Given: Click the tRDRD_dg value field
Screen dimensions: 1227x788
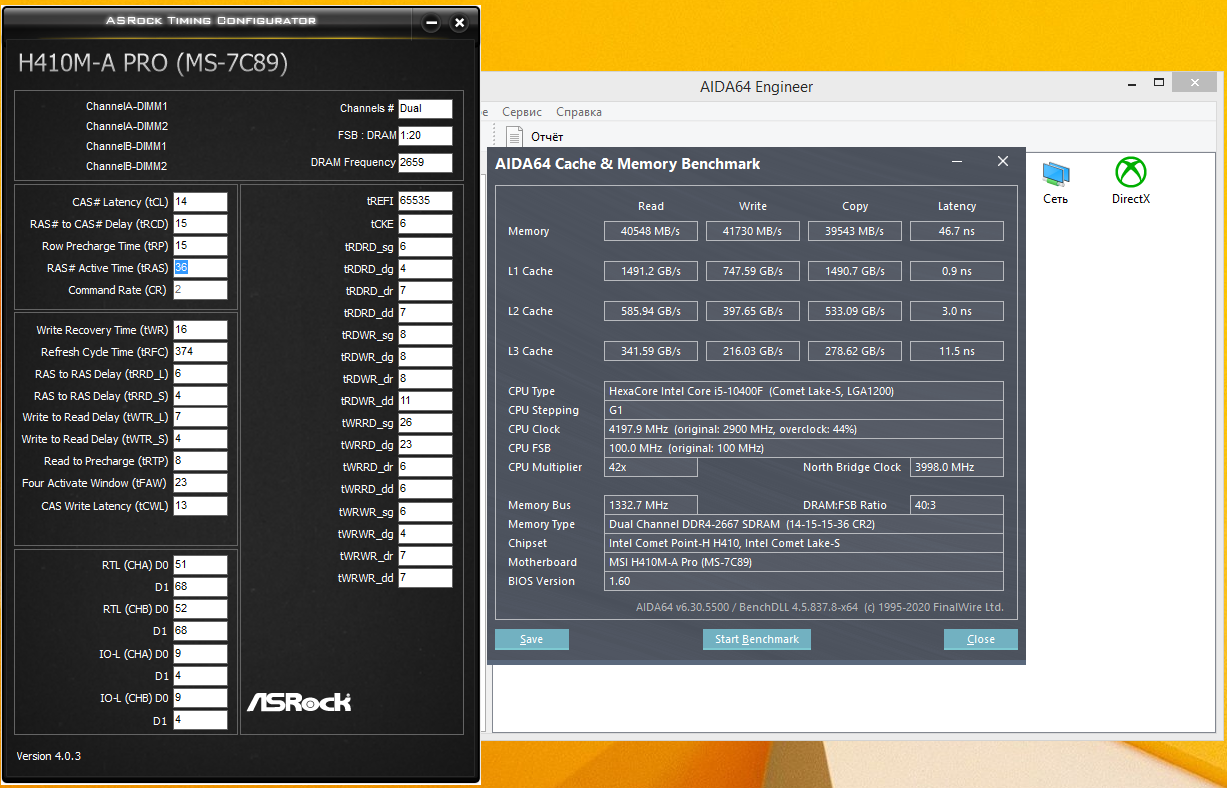Looking at the screenshot, I should click(x=425, y=269).
